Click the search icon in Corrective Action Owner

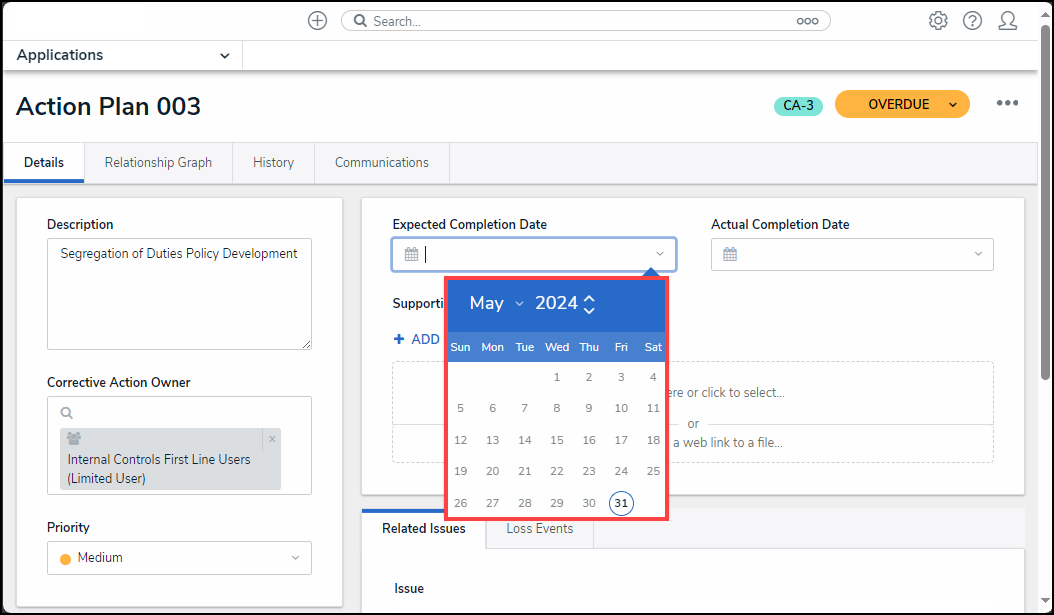pyautogui.click(x=66, y=413)
